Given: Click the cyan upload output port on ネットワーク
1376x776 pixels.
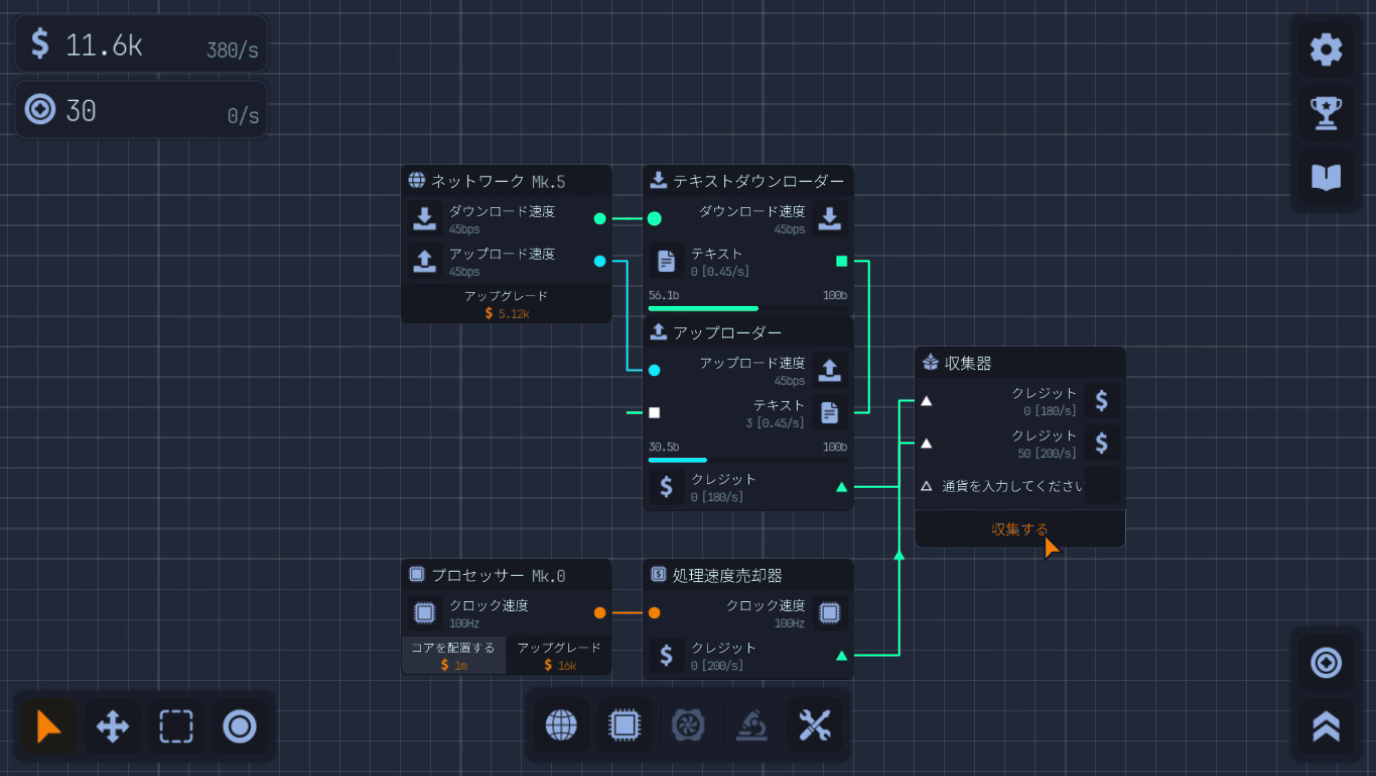Looking at the screenshot, I should 600,261.
